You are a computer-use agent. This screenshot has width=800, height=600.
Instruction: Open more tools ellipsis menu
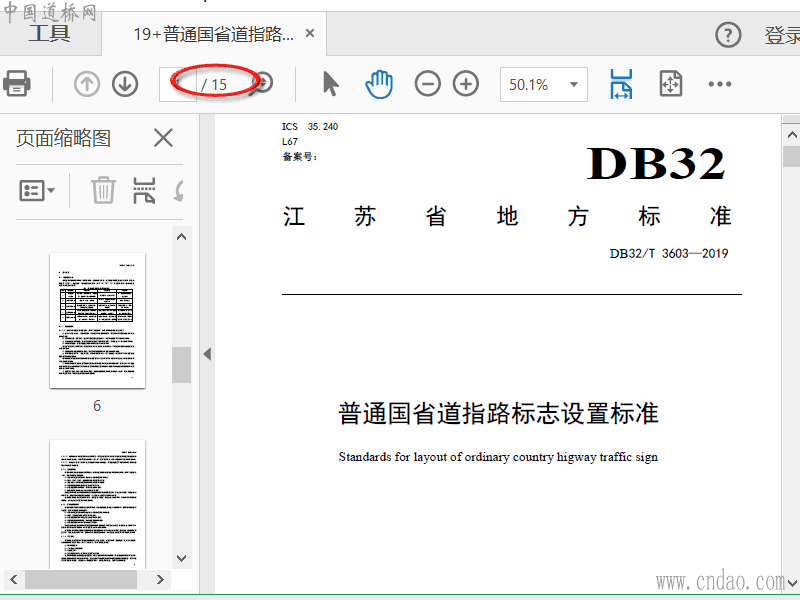[720, 84]
